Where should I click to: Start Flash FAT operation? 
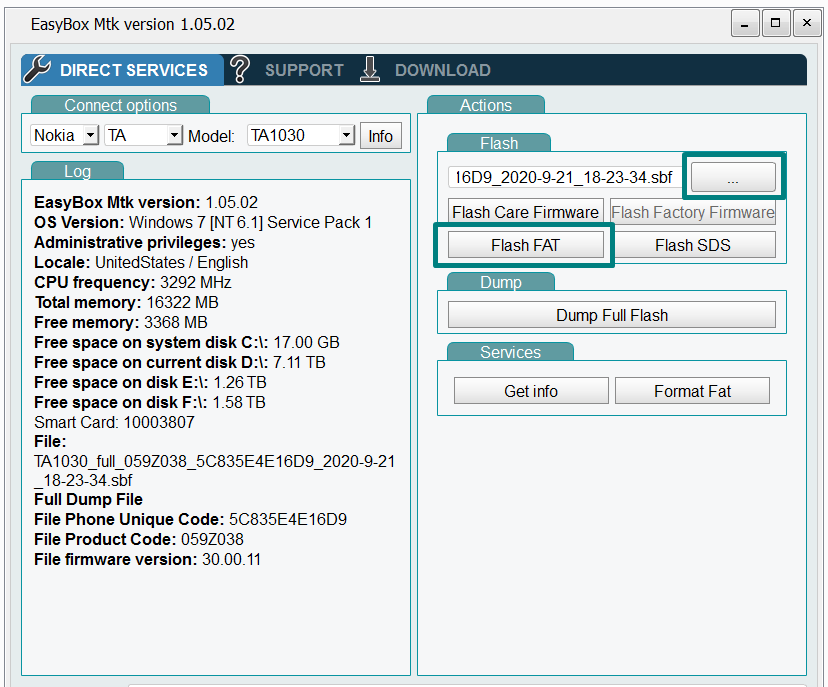[x=525, y=245]
